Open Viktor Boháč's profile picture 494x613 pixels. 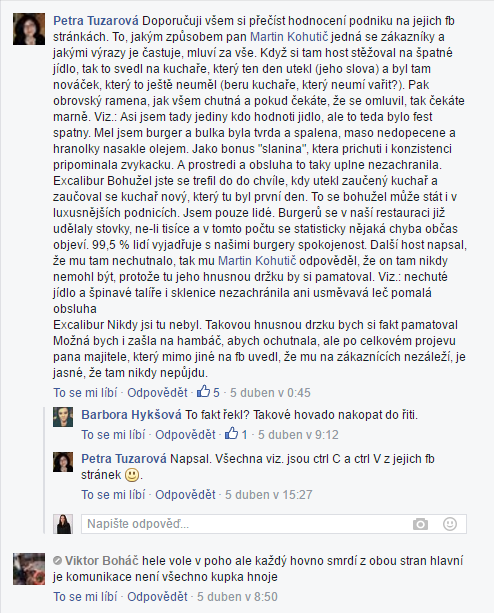(29, 569)
